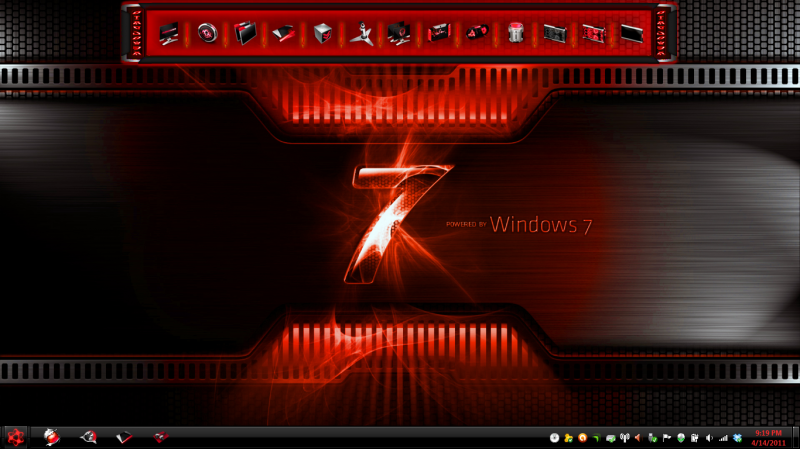Open the red signature folder in the dock
The image size is (800, 449).
pyautogui.click(x=439, y=33)
